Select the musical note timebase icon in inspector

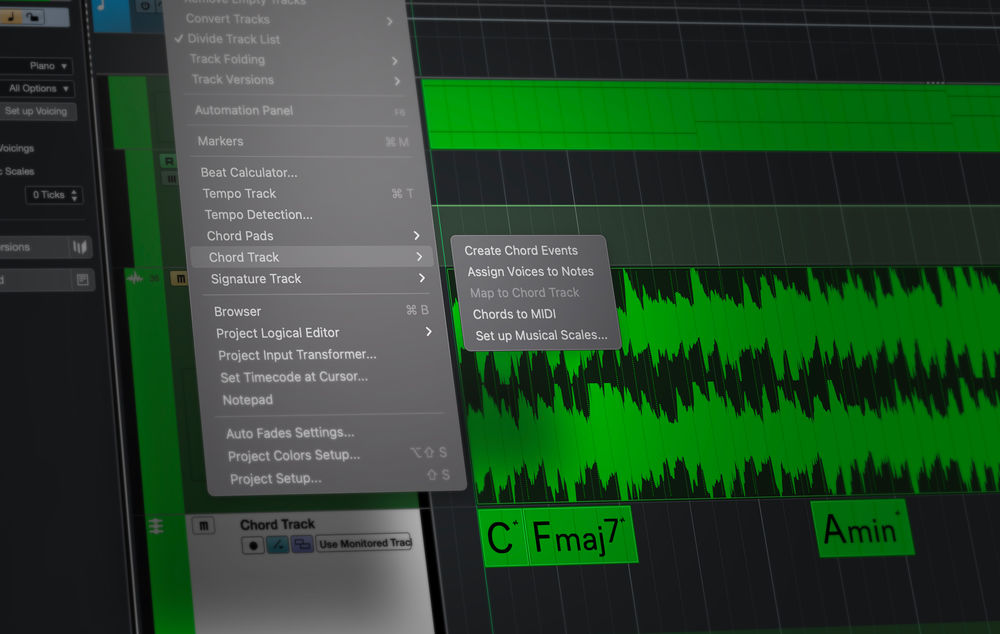(10, 17)
